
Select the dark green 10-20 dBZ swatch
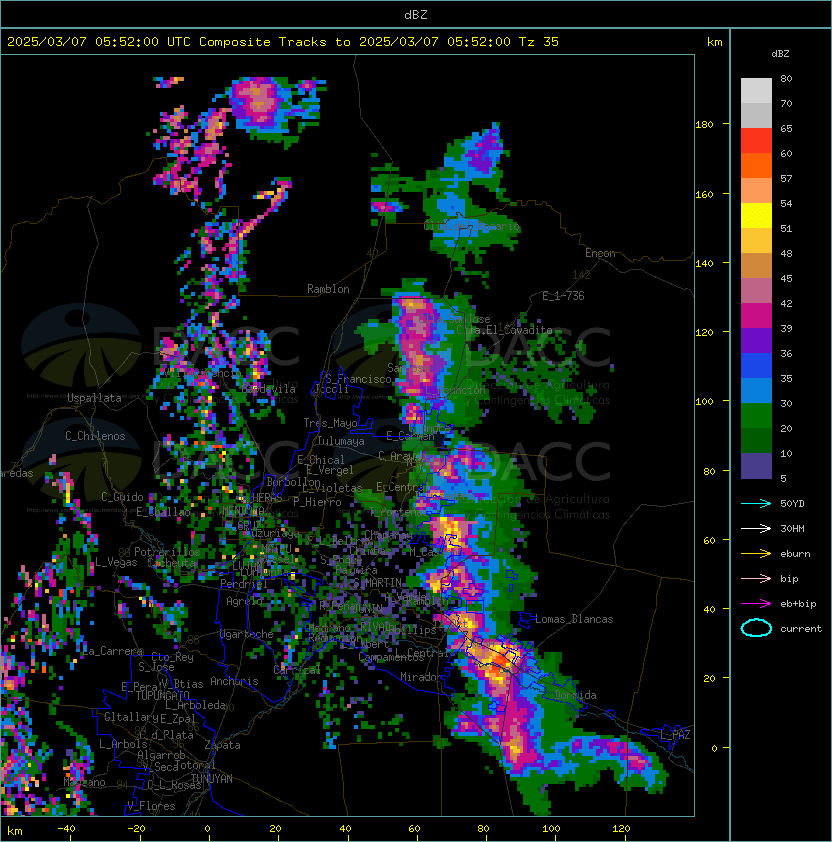click(756, 440)
